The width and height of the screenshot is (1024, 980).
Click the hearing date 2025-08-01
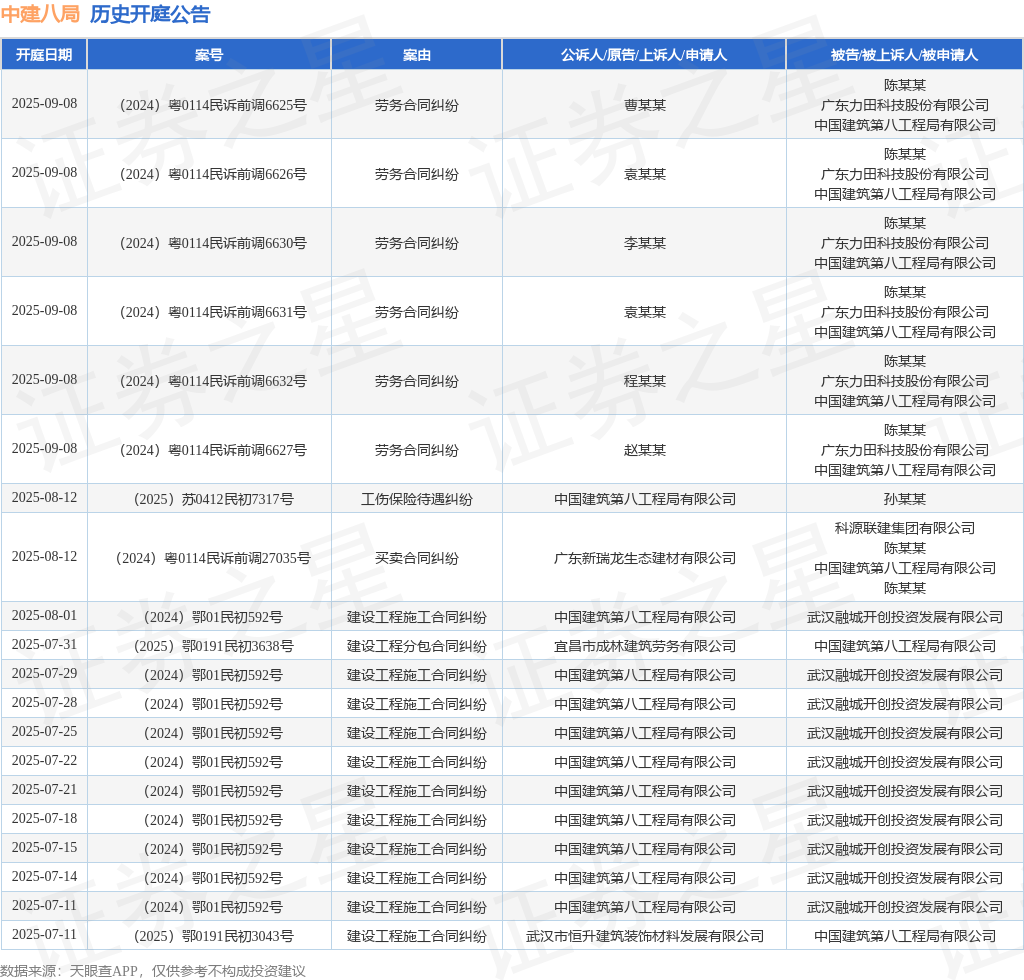click(44, 616)
